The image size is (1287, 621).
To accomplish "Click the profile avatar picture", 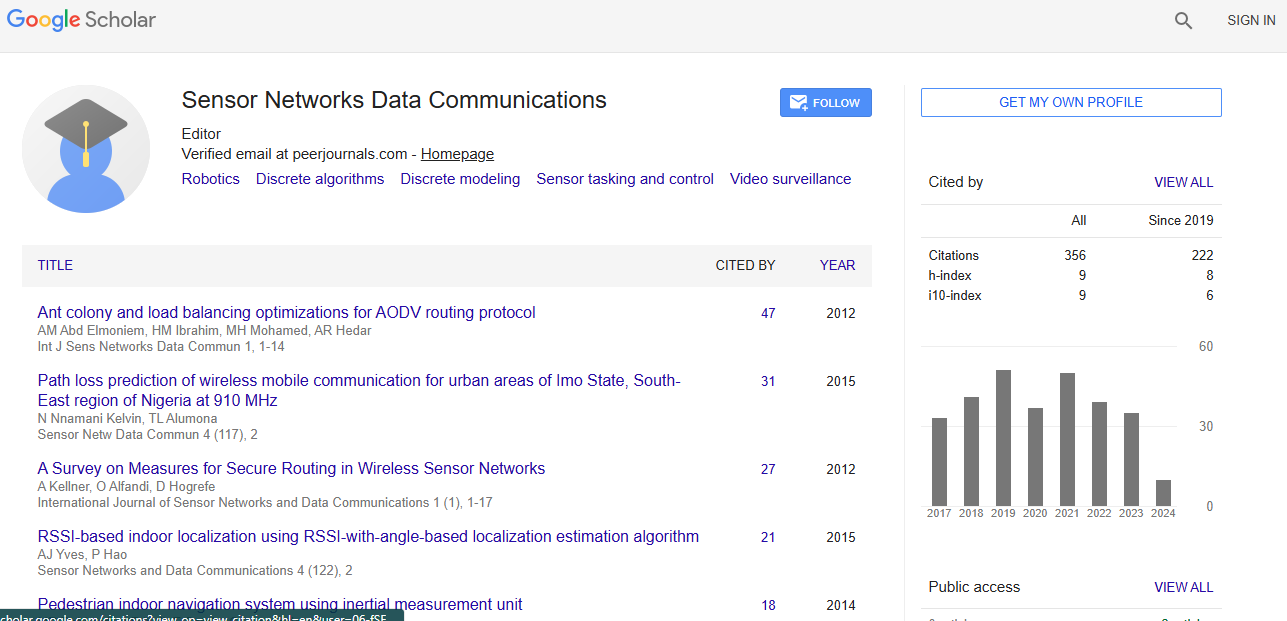I will point(86,149).
